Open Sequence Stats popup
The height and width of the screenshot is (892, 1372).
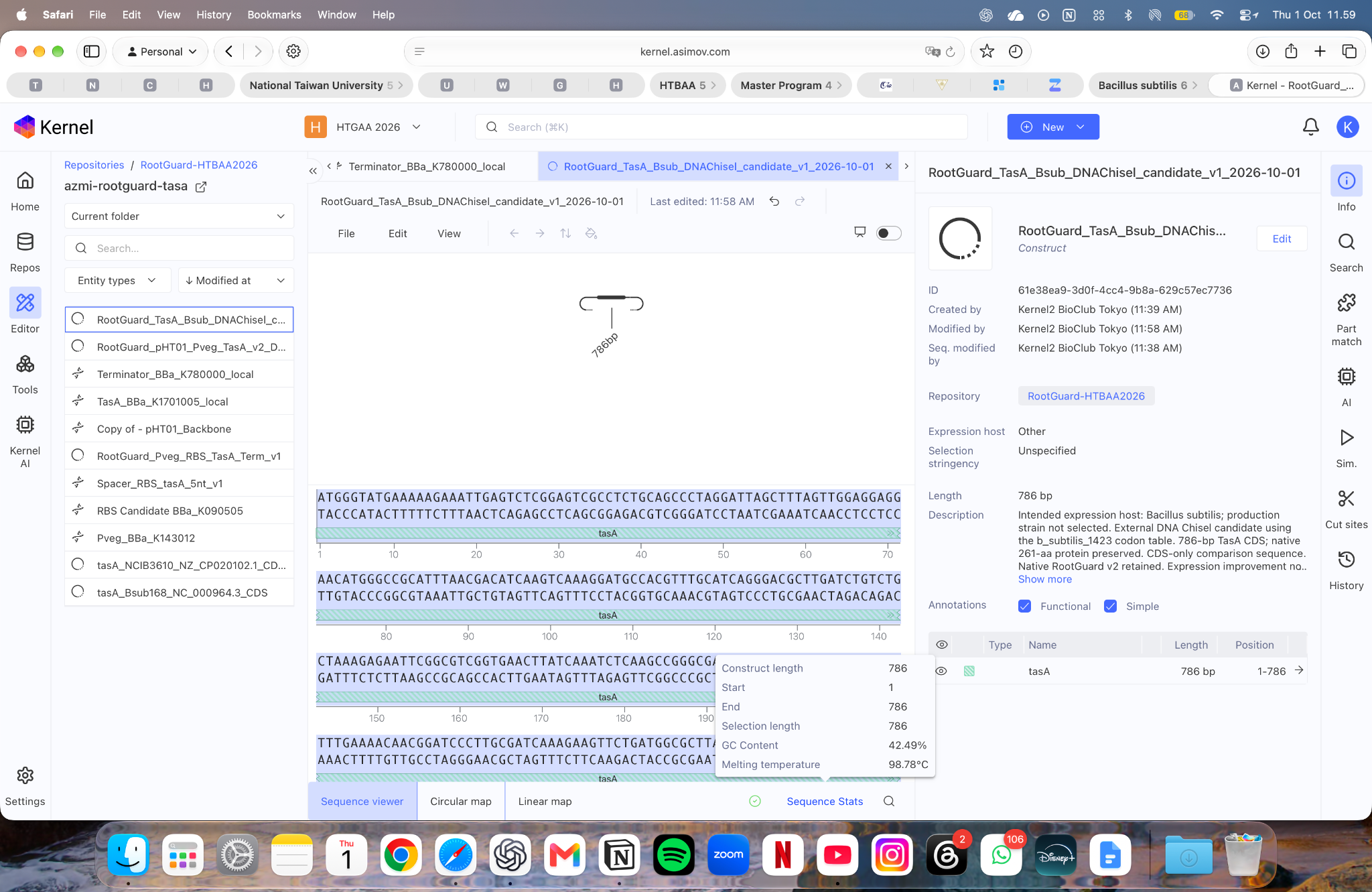(825, 801)
